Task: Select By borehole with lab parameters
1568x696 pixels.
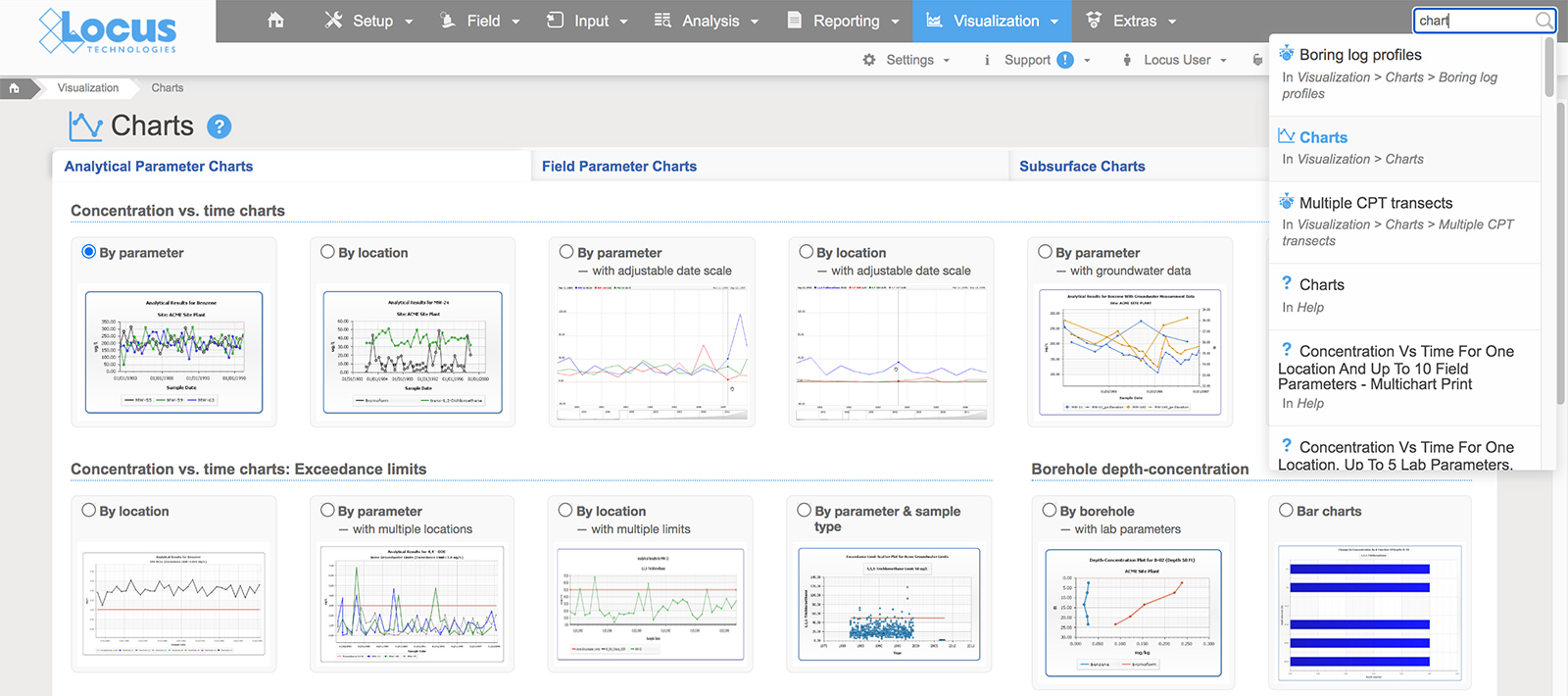Action: click(x=1049, y=511)
